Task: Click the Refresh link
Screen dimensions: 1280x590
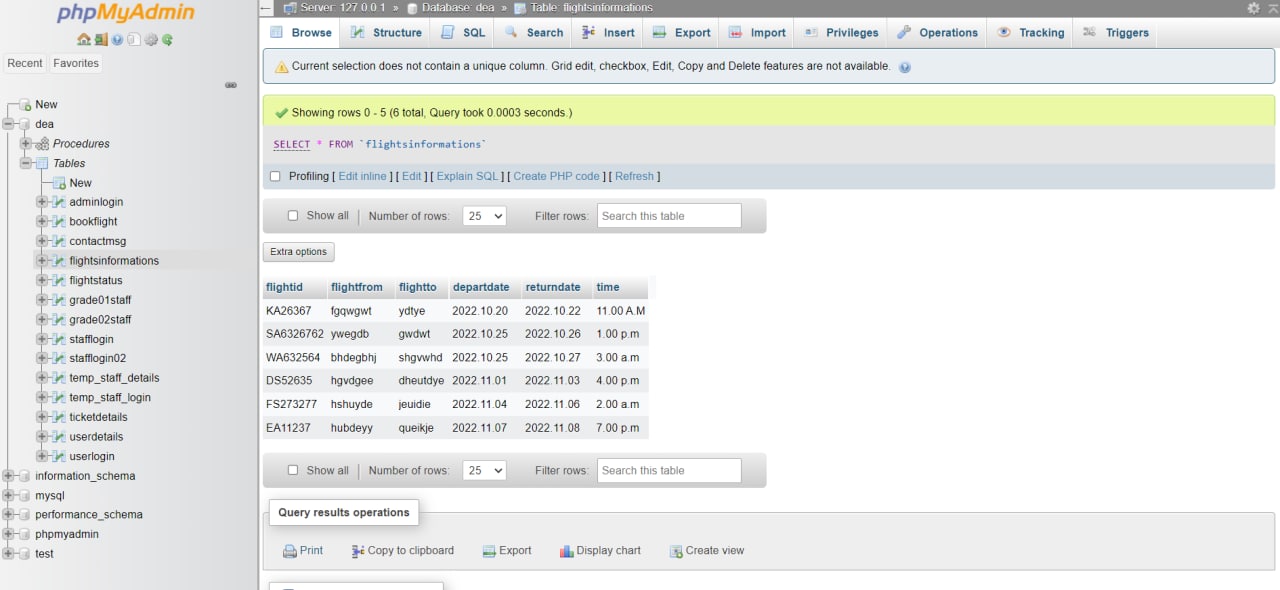Action: point(634,176)
